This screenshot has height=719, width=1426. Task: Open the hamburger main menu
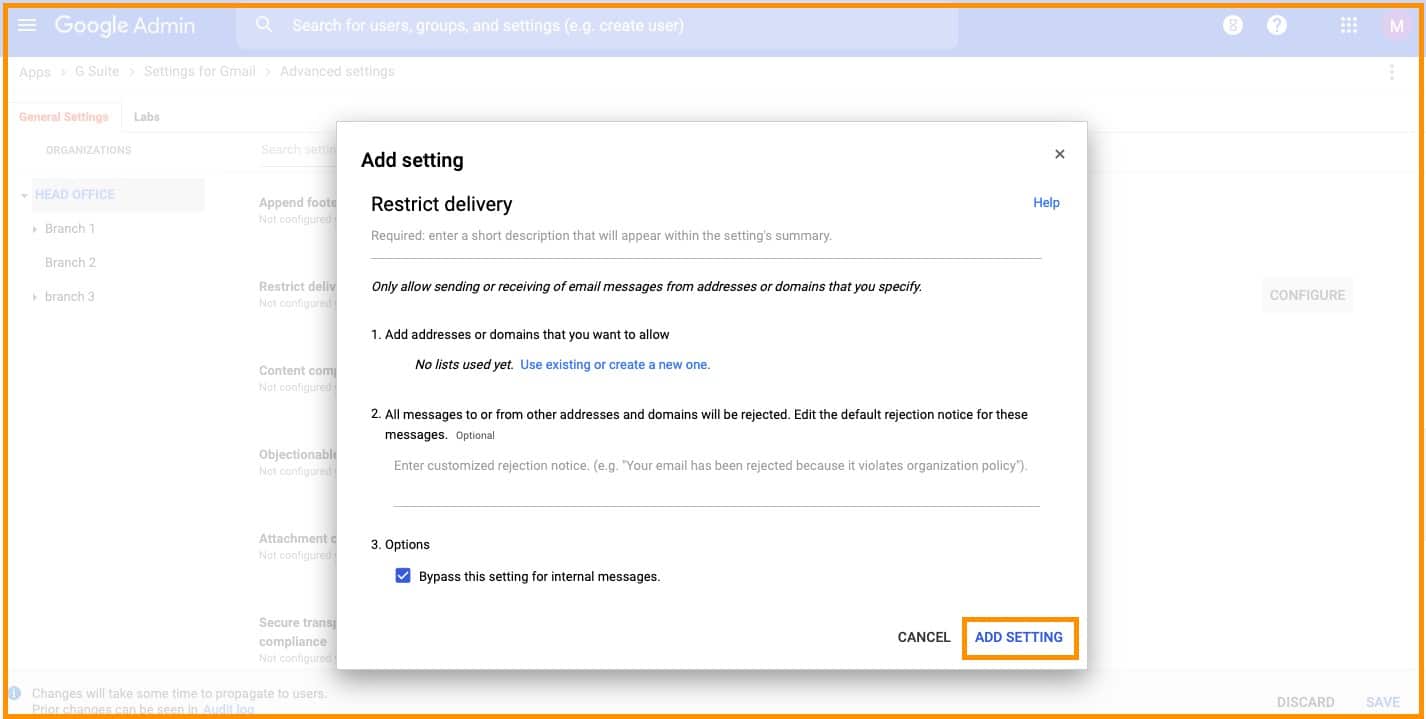(27, 25)
